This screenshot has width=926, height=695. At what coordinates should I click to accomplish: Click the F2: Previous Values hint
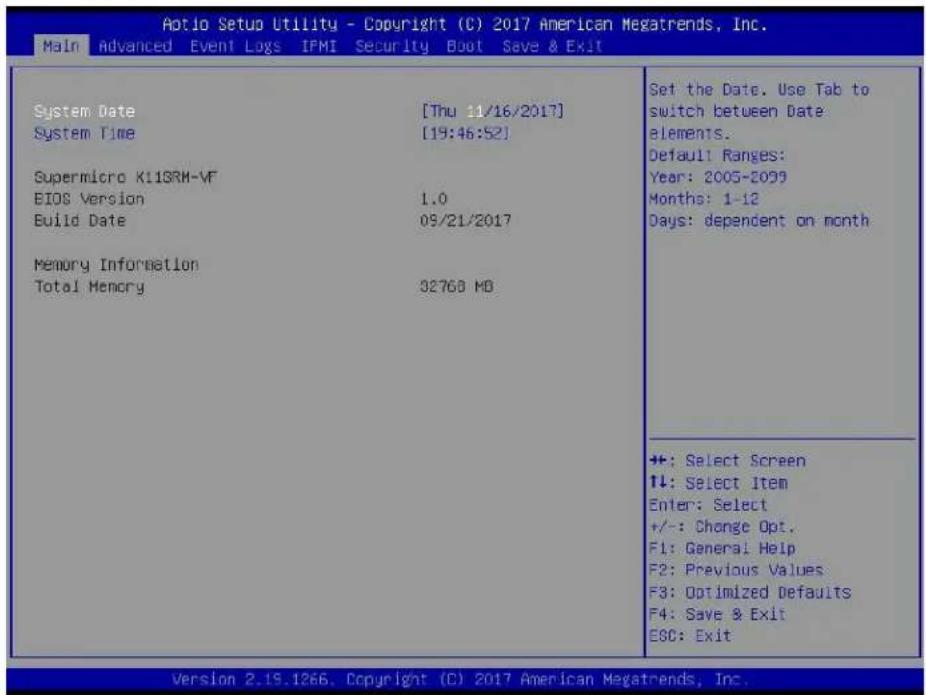tap(736, 570)
